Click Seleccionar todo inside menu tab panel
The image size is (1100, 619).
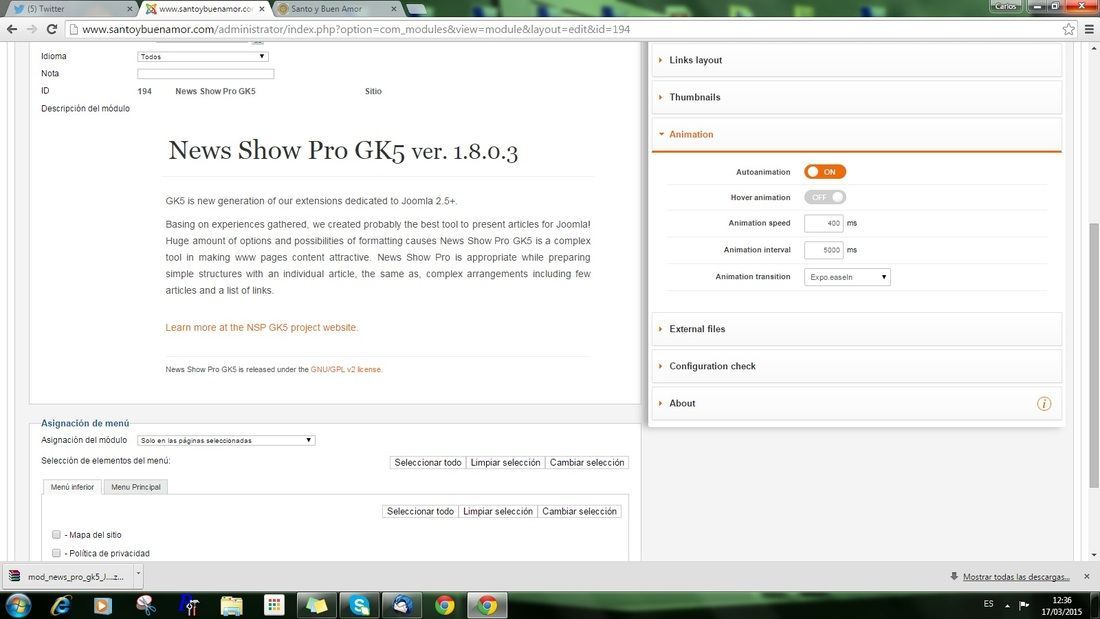tap(420, 512)
